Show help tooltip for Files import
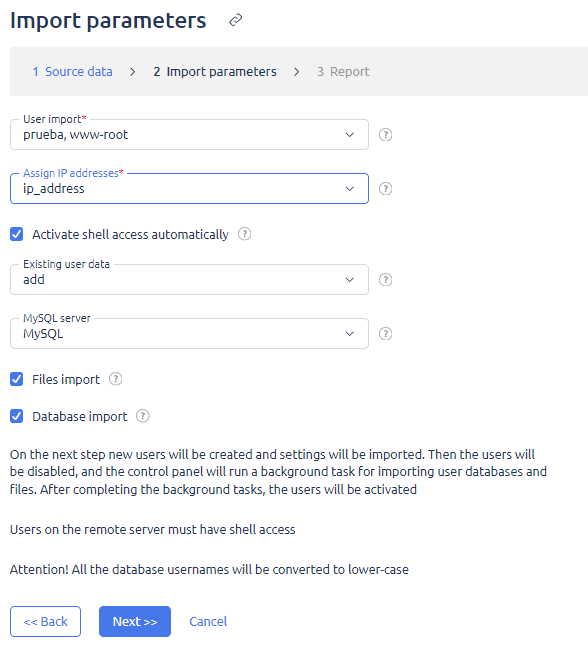The image size is (588, 654). 116,379
